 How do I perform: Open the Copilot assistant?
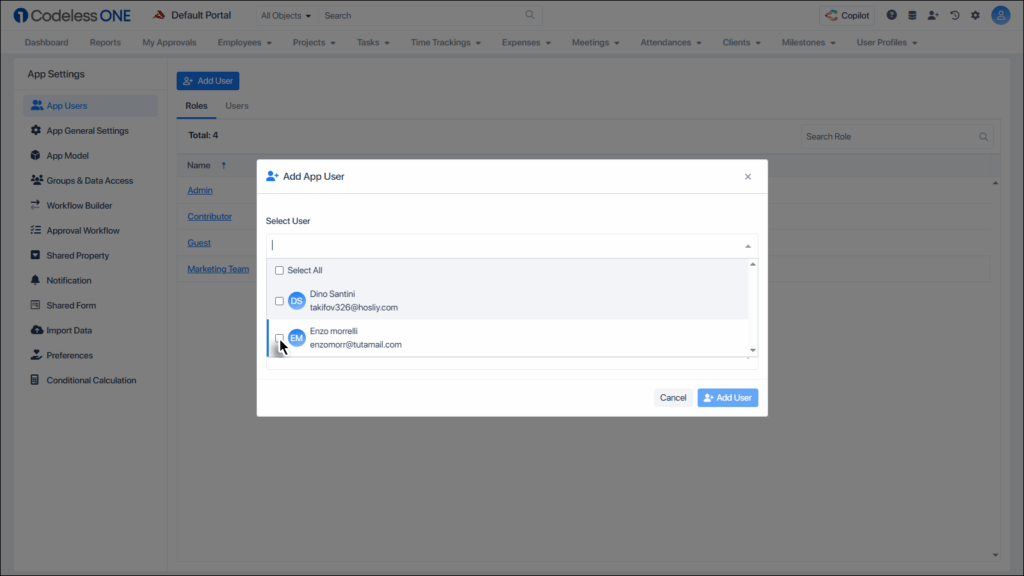pyautogui.click(x=847, y=15)
